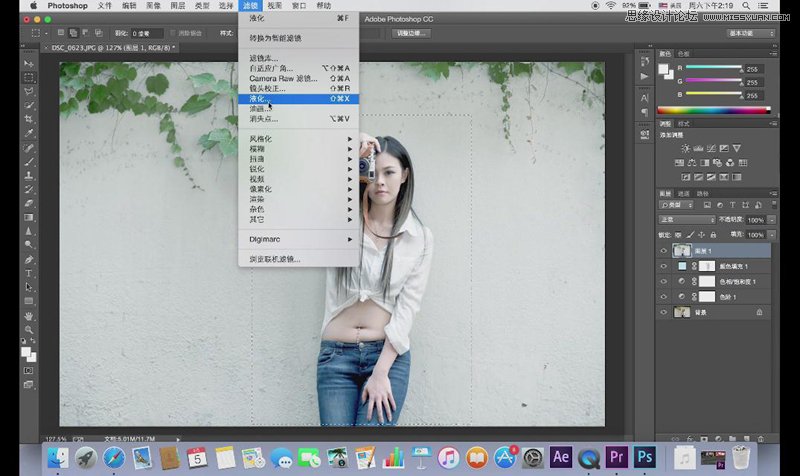Select the Hand tool
Screen dimensions: 800x476
[x=29, y=316]
